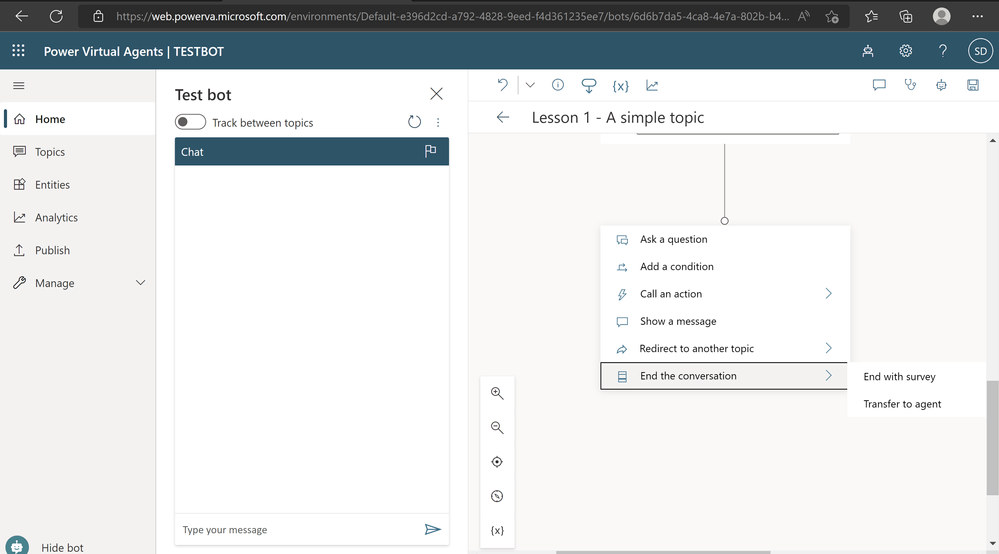Close the Test bot panel
The width and height of the screenshot is (999, 554).
[x=436, y=94]
